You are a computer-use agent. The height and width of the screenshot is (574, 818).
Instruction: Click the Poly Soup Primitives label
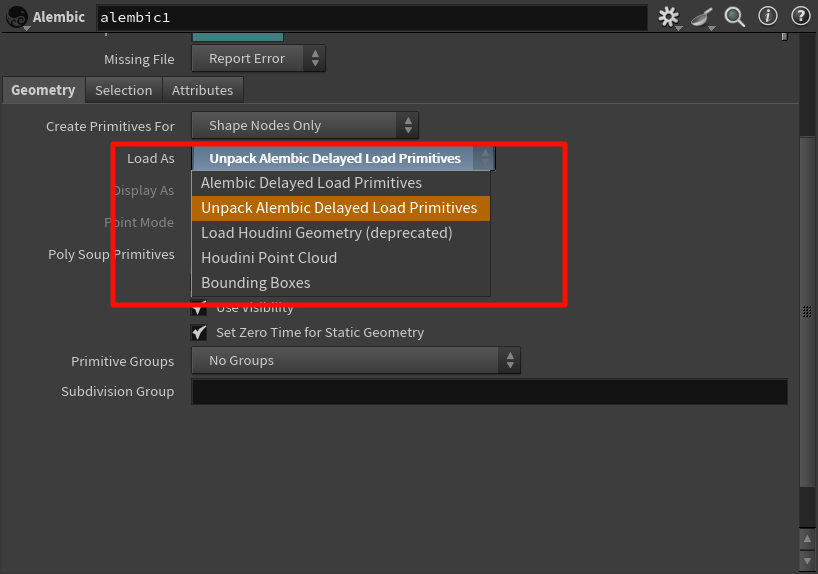111,255
